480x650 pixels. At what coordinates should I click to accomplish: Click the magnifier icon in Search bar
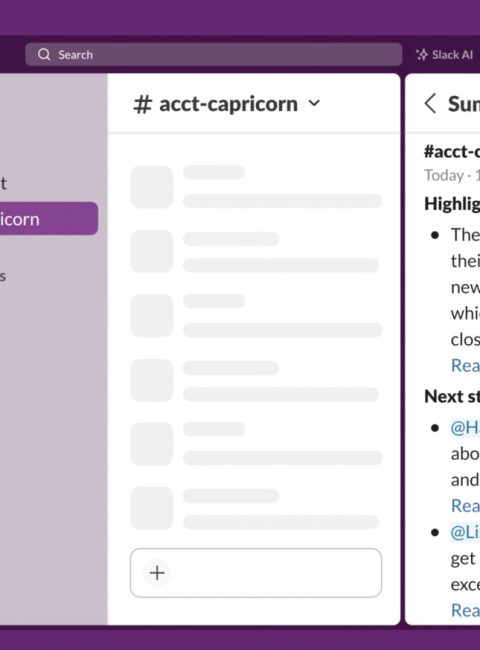(44, 54)
